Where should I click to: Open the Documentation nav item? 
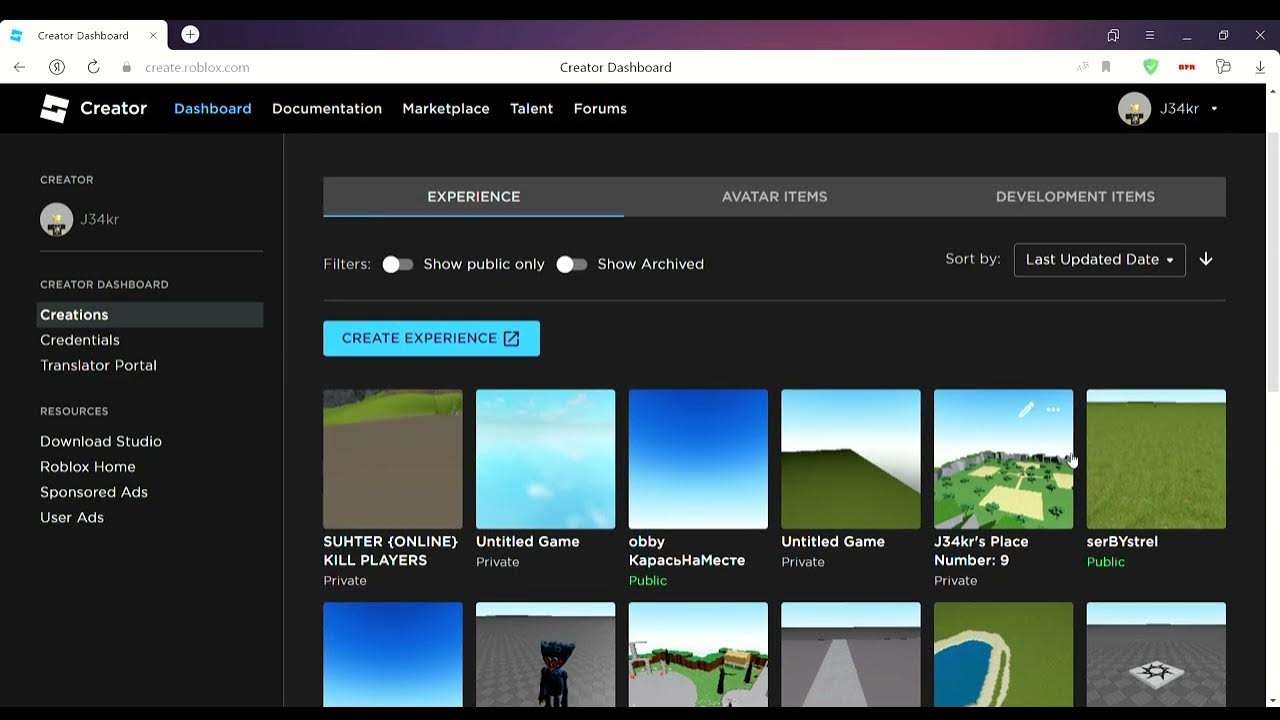[x=327, y=108]
